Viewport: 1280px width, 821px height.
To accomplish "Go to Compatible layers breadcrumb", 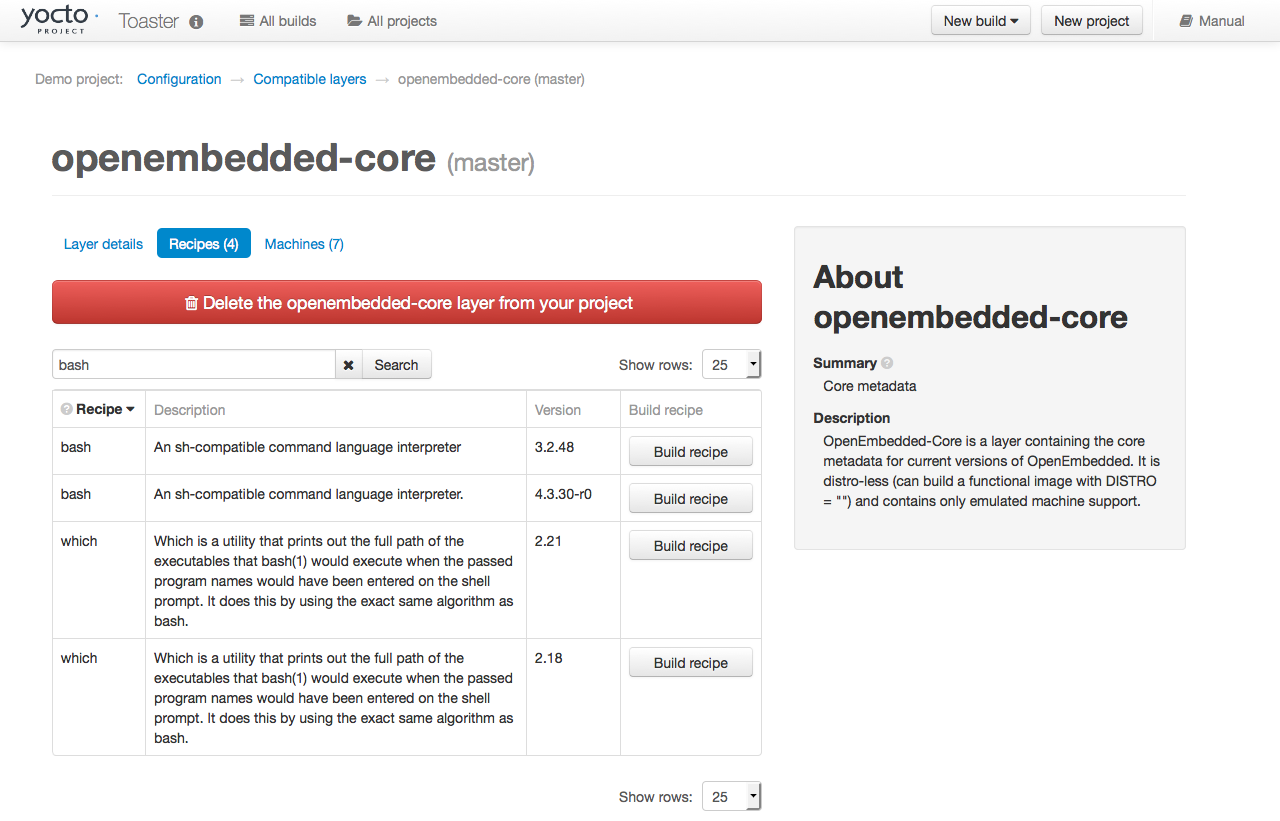I will [309, 79].
